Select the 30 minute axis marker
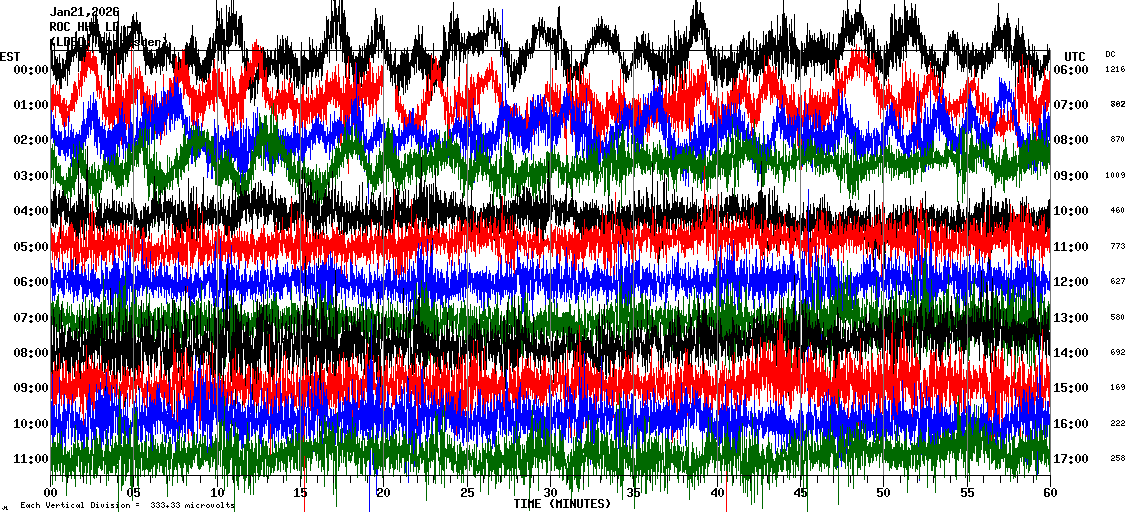 (550, 493)
